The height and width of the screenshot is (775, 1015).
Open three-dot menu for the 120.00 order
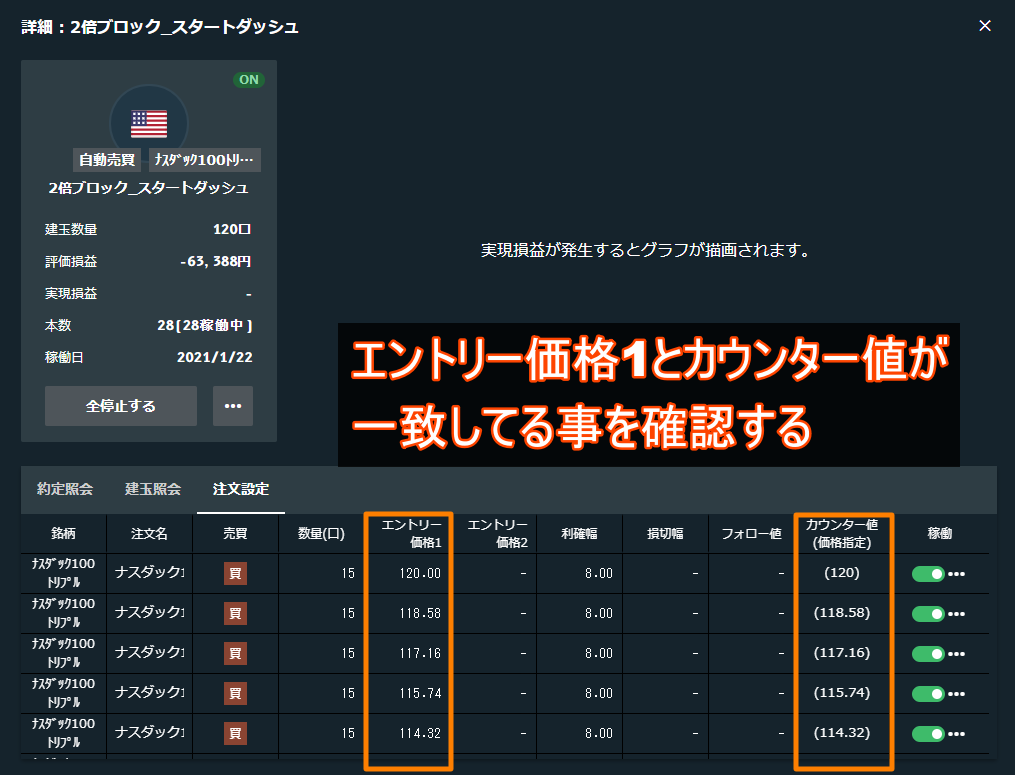pos(957,574)
